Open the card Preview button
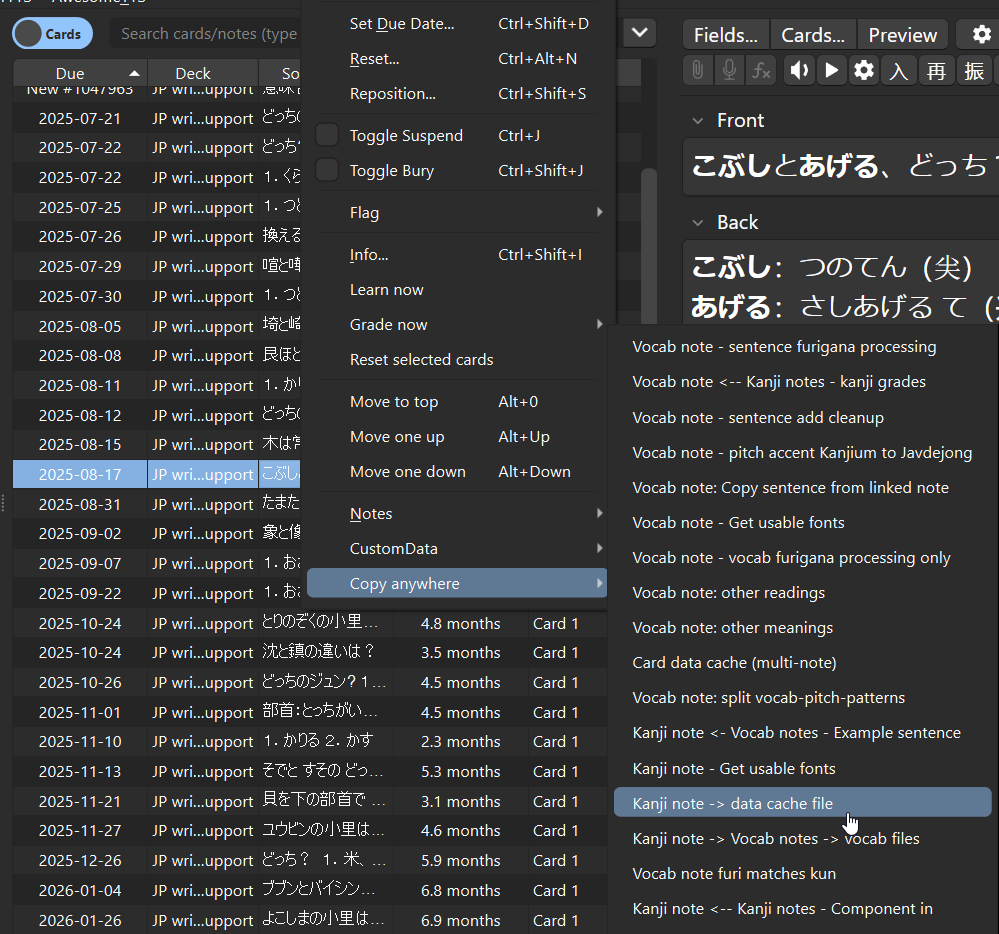 click(x=902, y=35)
